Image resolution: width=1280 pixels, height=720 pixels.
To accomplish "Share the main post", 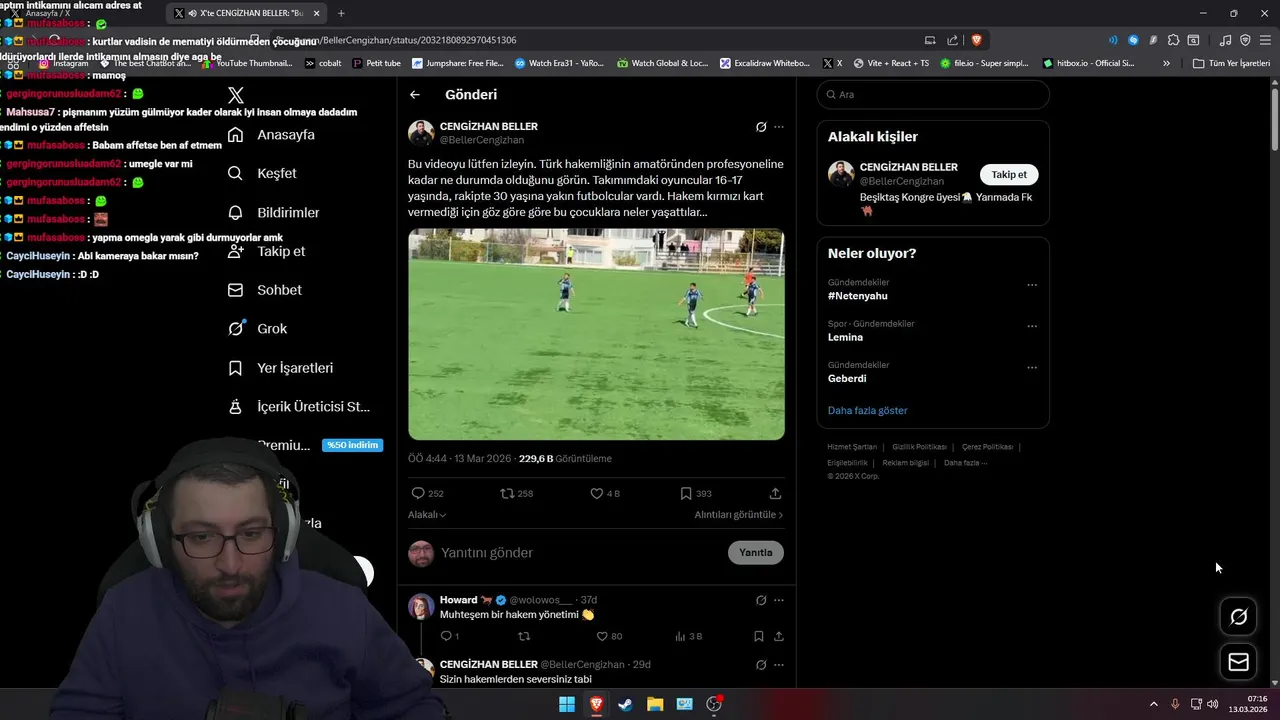I will coord(775,493).
